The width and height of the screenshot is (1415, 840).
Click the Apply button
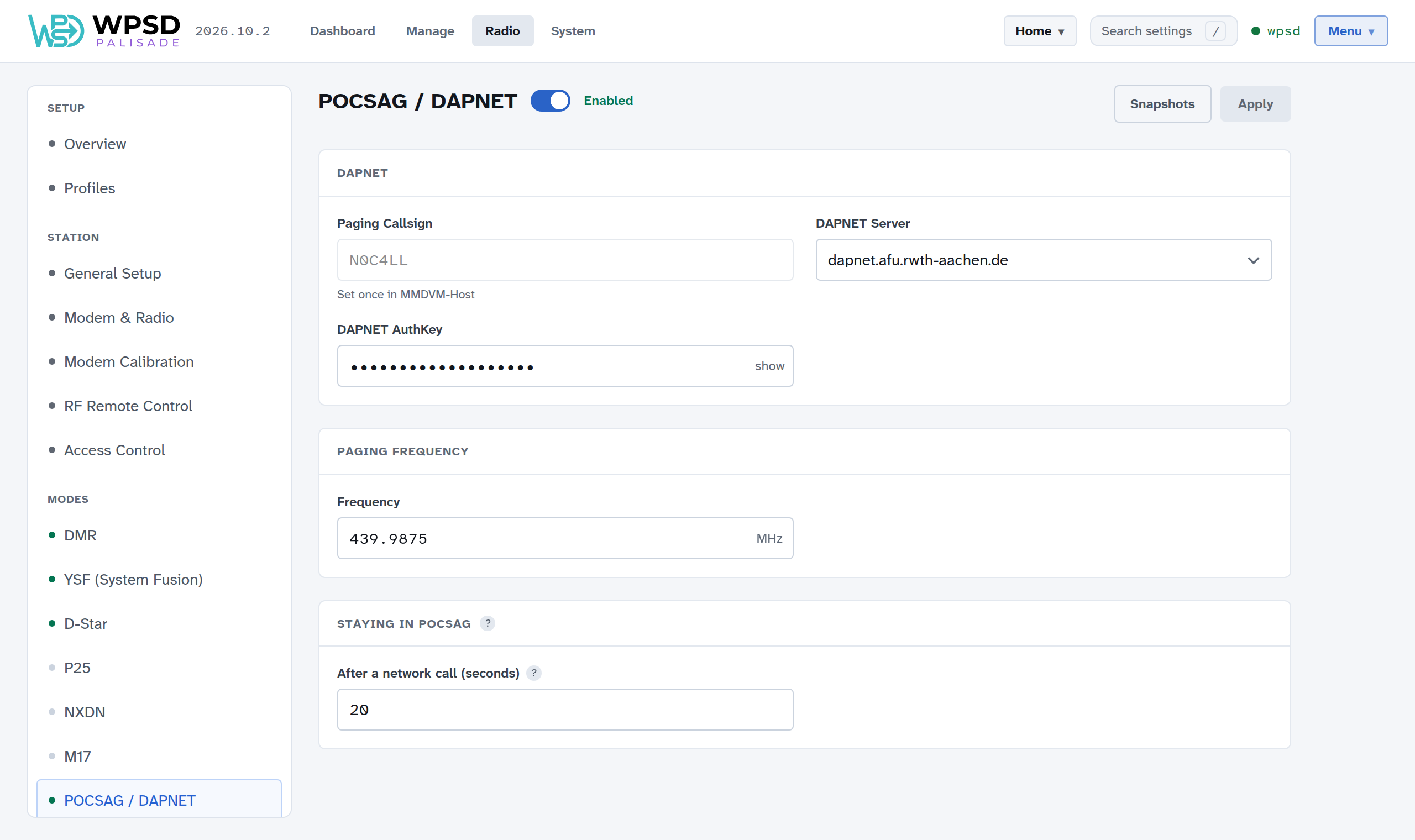tap(1255, 104)
